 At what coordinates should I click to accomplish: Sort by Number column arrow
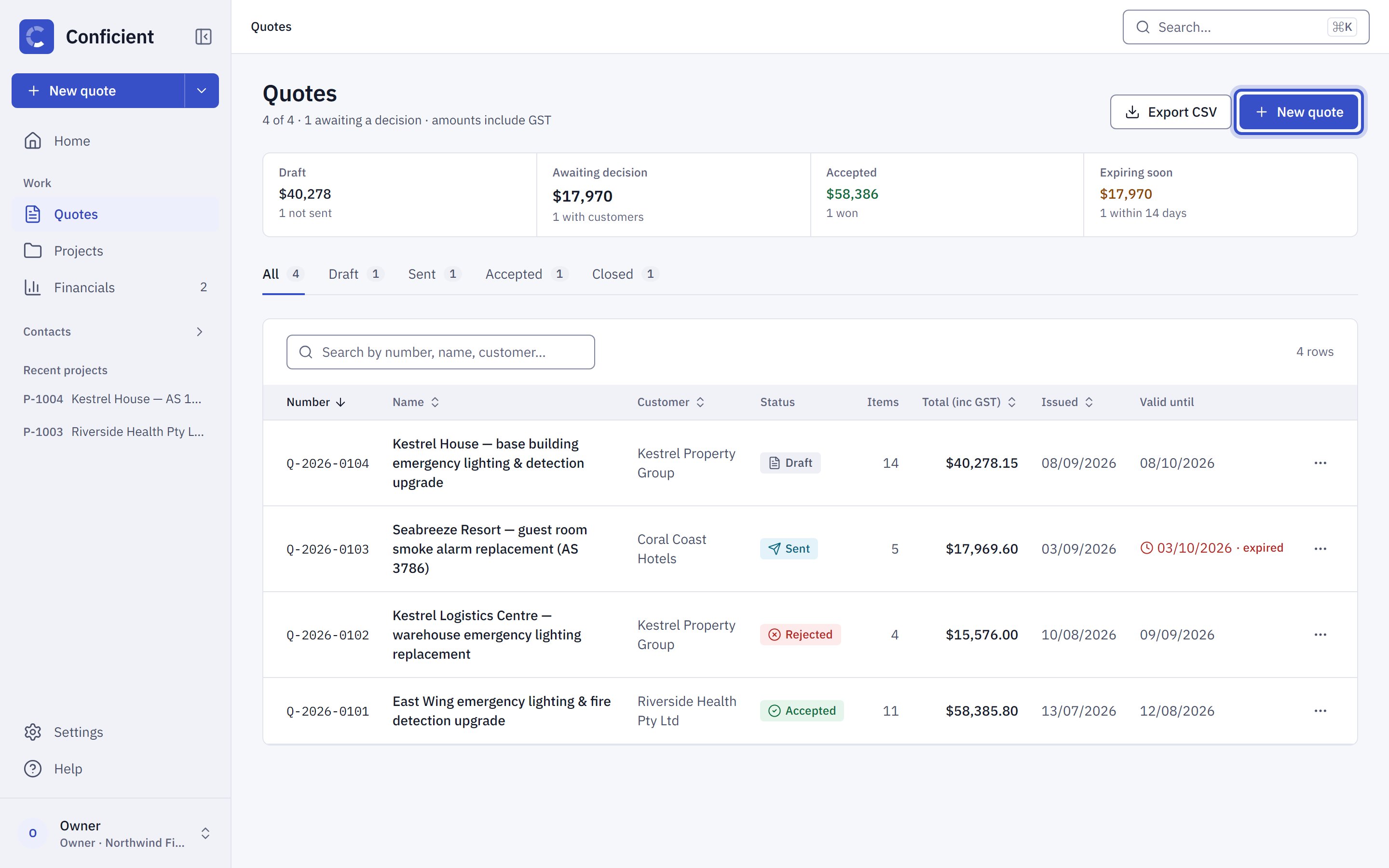[x=340, y=403]
